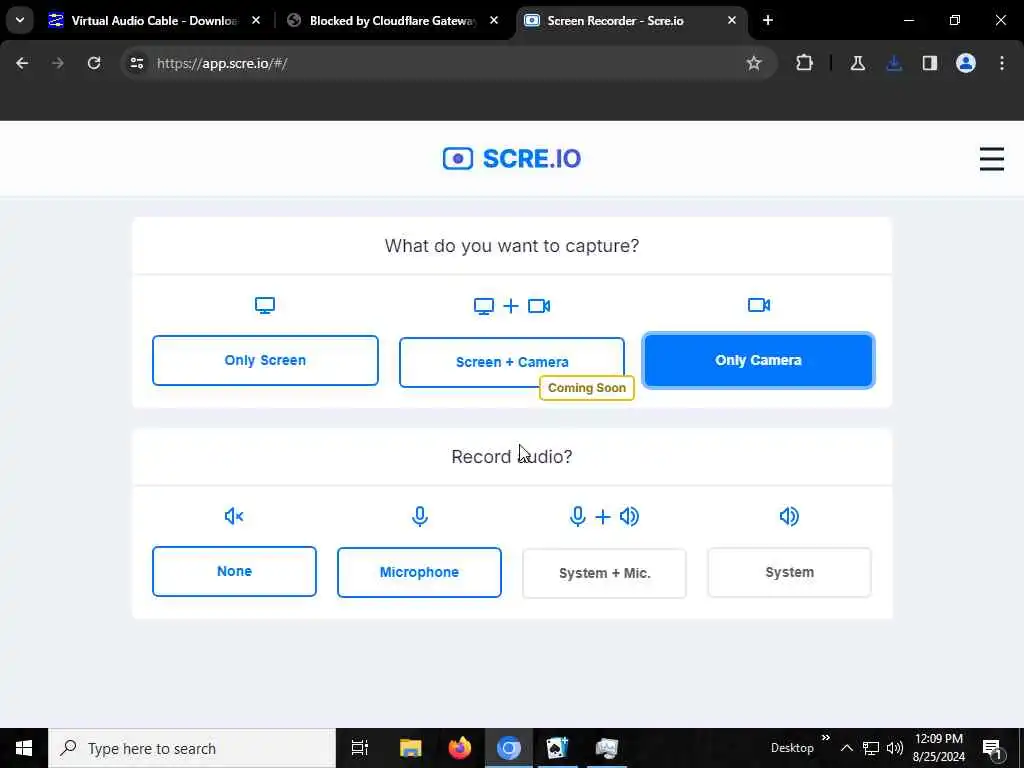Click the Chrome icon in the taskbar

509,748
